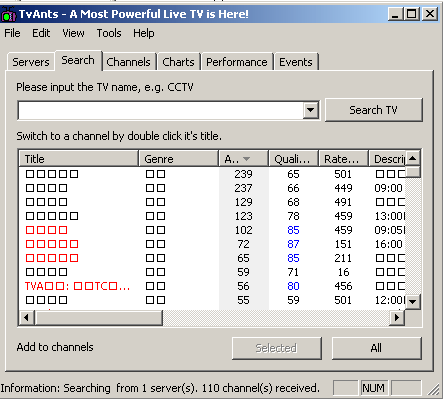Click the description cell 16:00
Viewport: 443px width, 399px height.
(x=389, y=244)
